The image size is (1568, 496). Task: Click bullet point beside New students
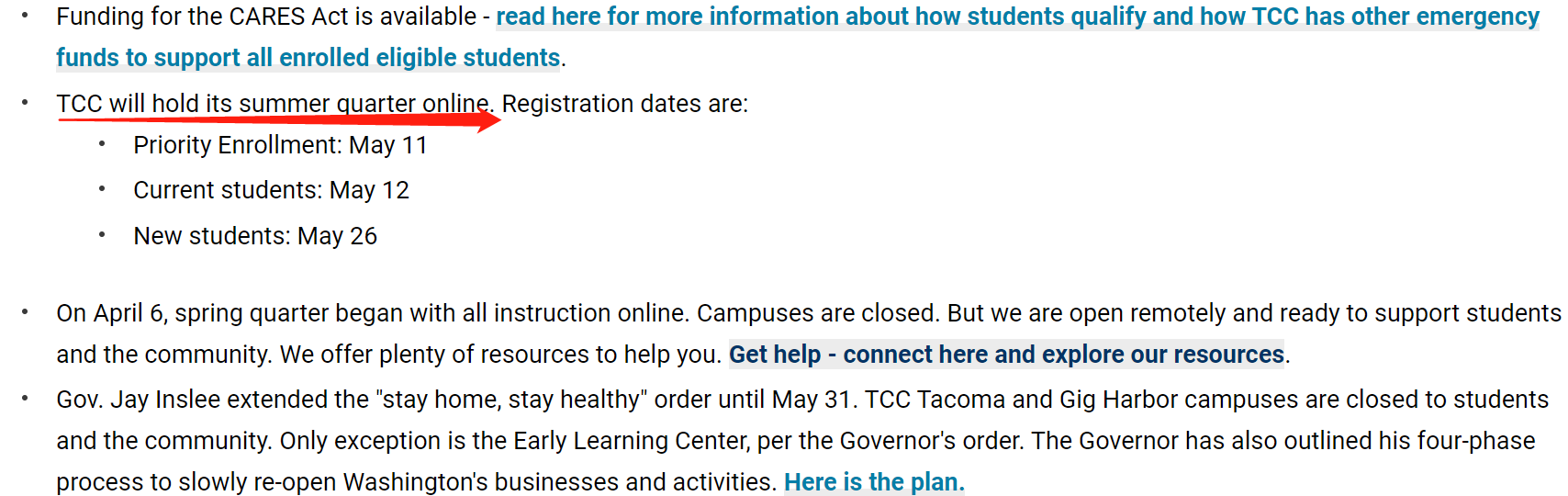click(102, 235)
